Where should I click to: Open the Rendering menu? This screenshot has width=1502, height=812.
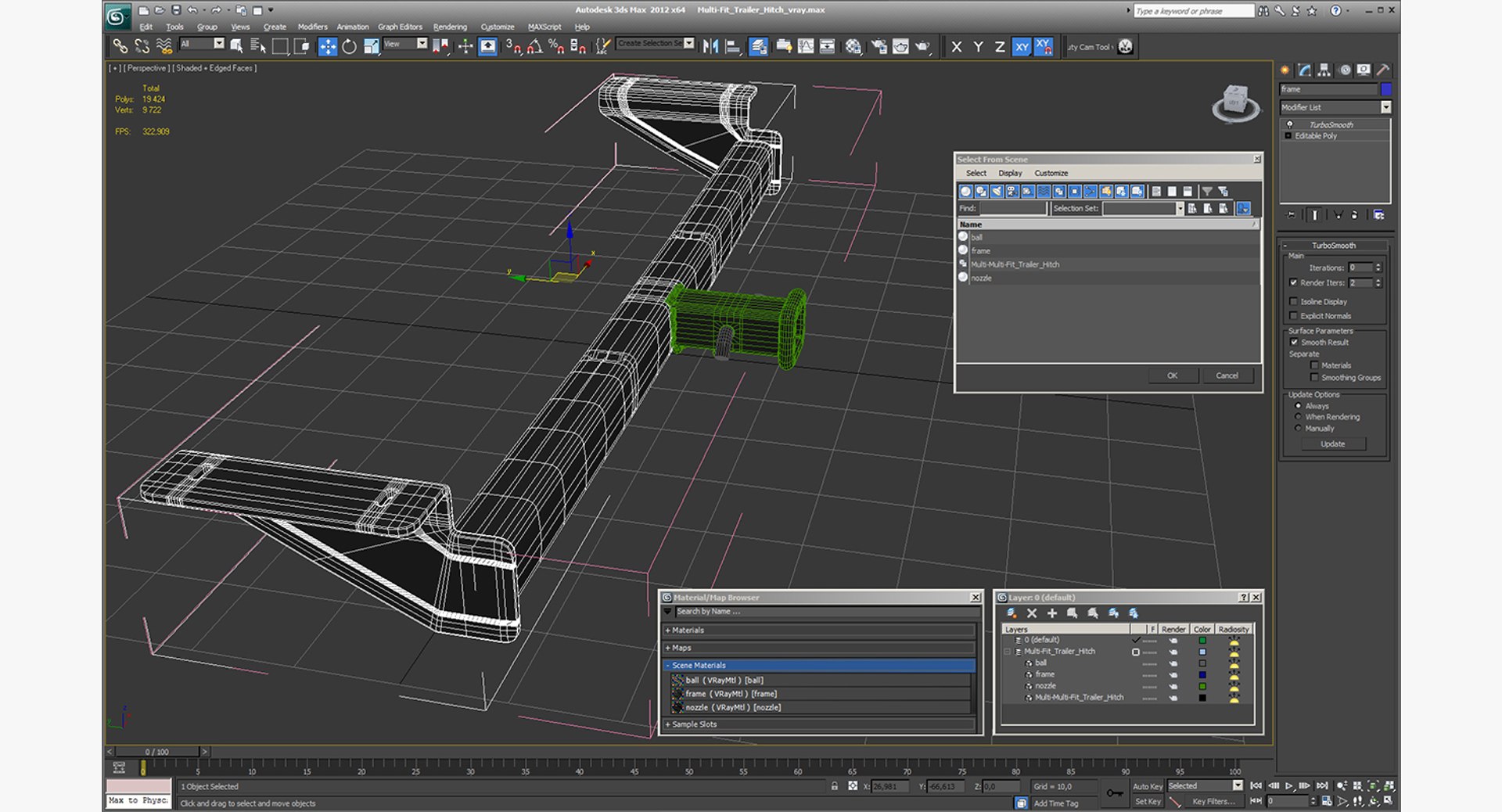(x=450, y=27)
